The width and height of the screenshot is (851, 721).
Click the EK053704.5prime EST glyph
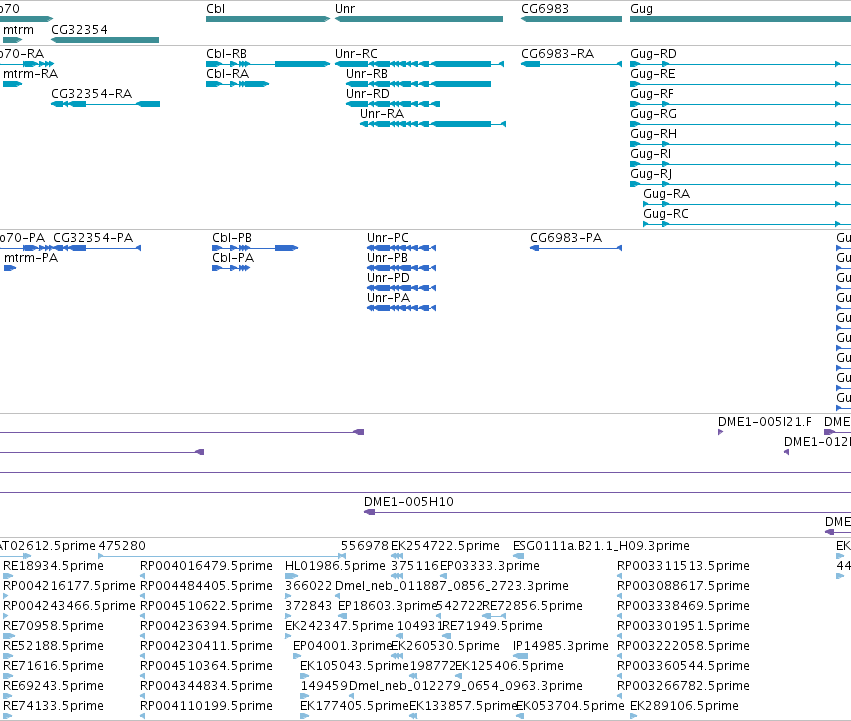tap(520, 716)
